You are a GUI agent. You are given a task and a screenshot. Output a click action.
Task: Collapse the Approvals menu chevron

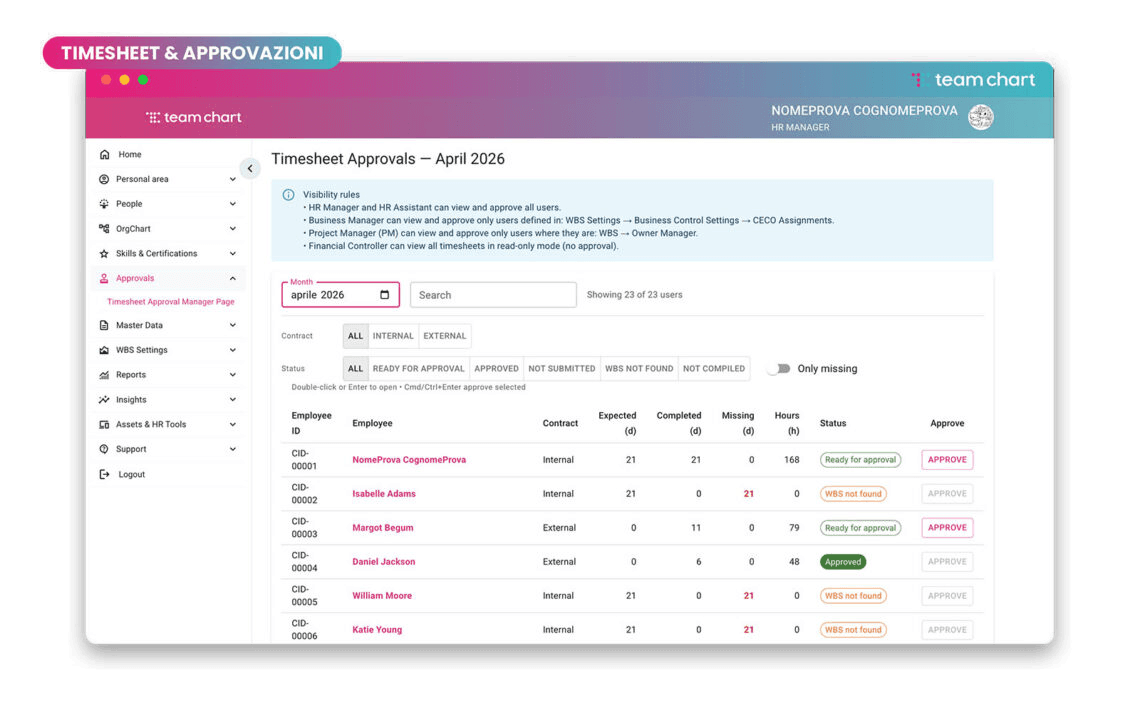click(x=233, y=278)
